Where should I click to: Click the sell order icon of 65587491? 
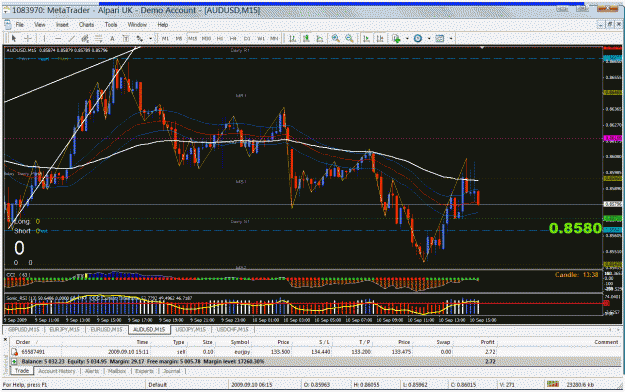pyautogui.click(x=14, y=352)
